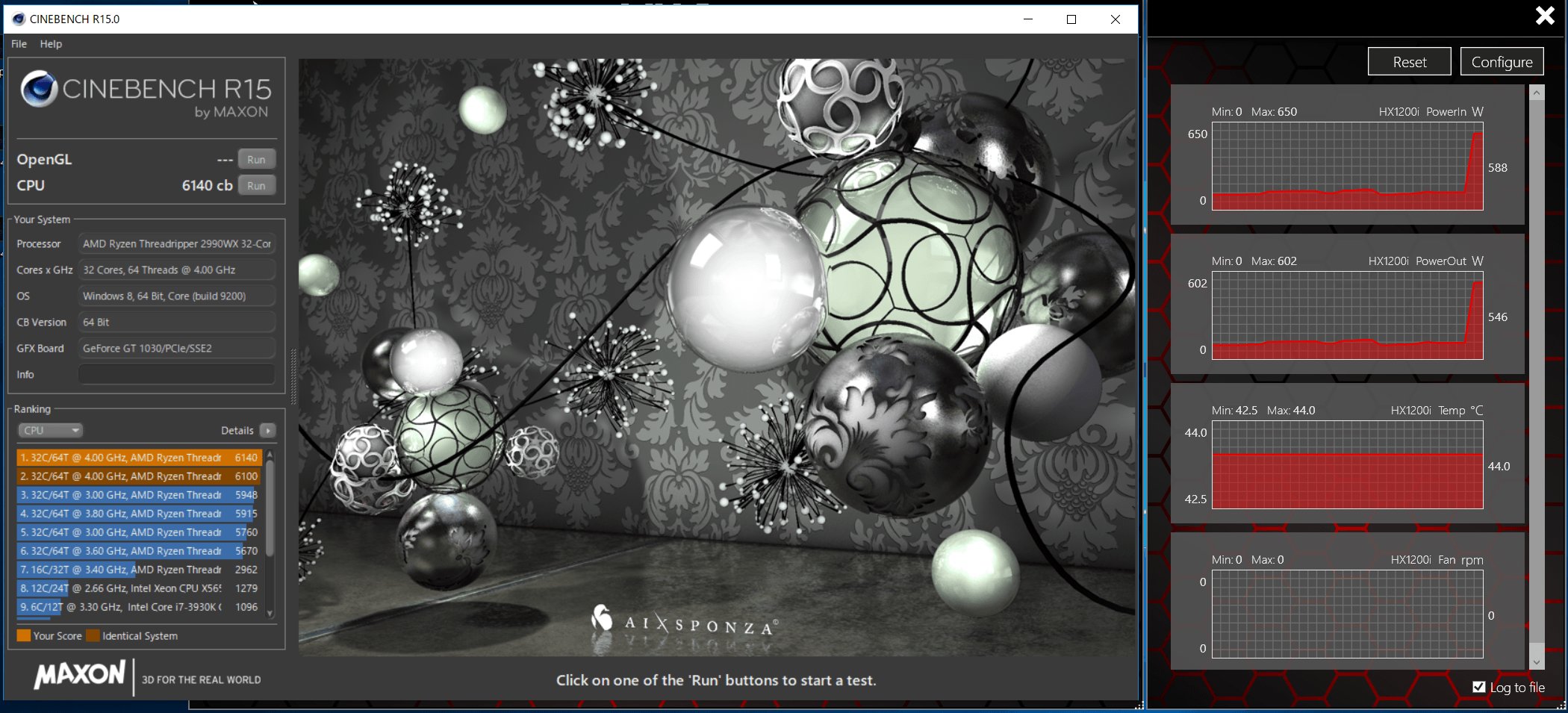1568x713 pixels.
Task: Click the Identical System color swatch
Action: pos(93,636)
